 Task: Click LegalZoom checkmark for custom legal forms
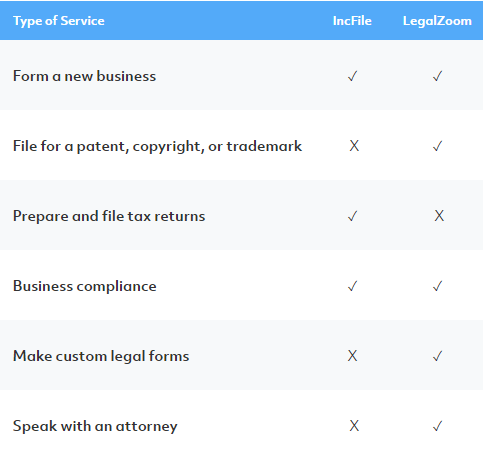pos(437,356)
